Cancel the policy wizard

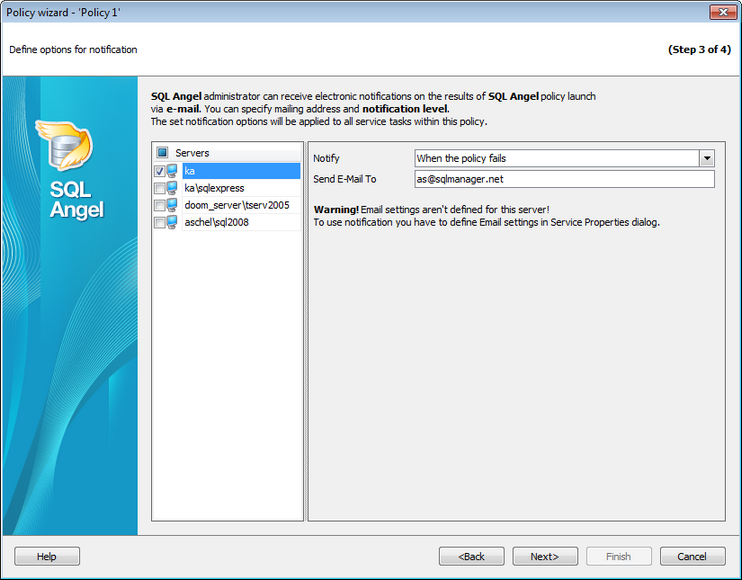(x=692, y=556)
